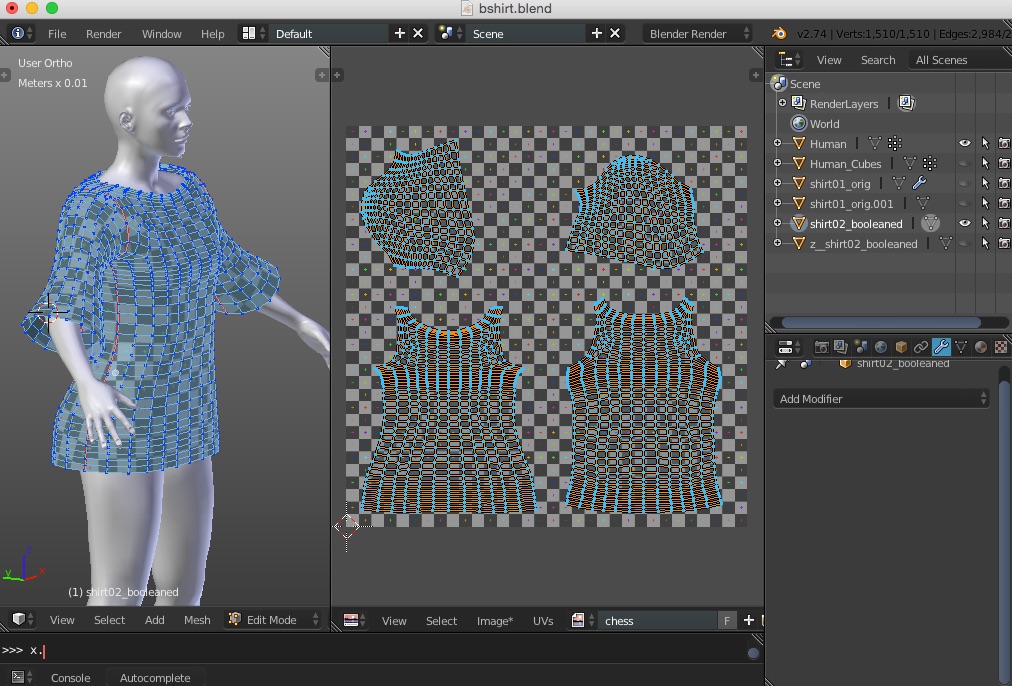Screen dimensions: 1012x686
Task: Open the World properties tab
Action: click(x=881, y=347)
